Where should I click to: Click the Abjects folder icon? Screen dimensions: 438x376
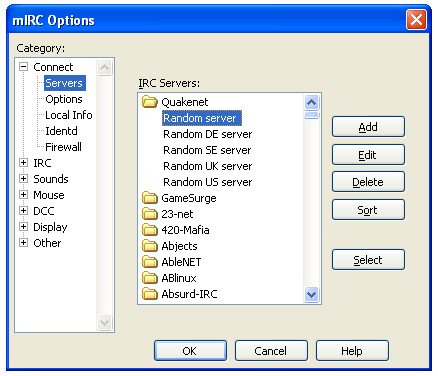pos(149,246)
